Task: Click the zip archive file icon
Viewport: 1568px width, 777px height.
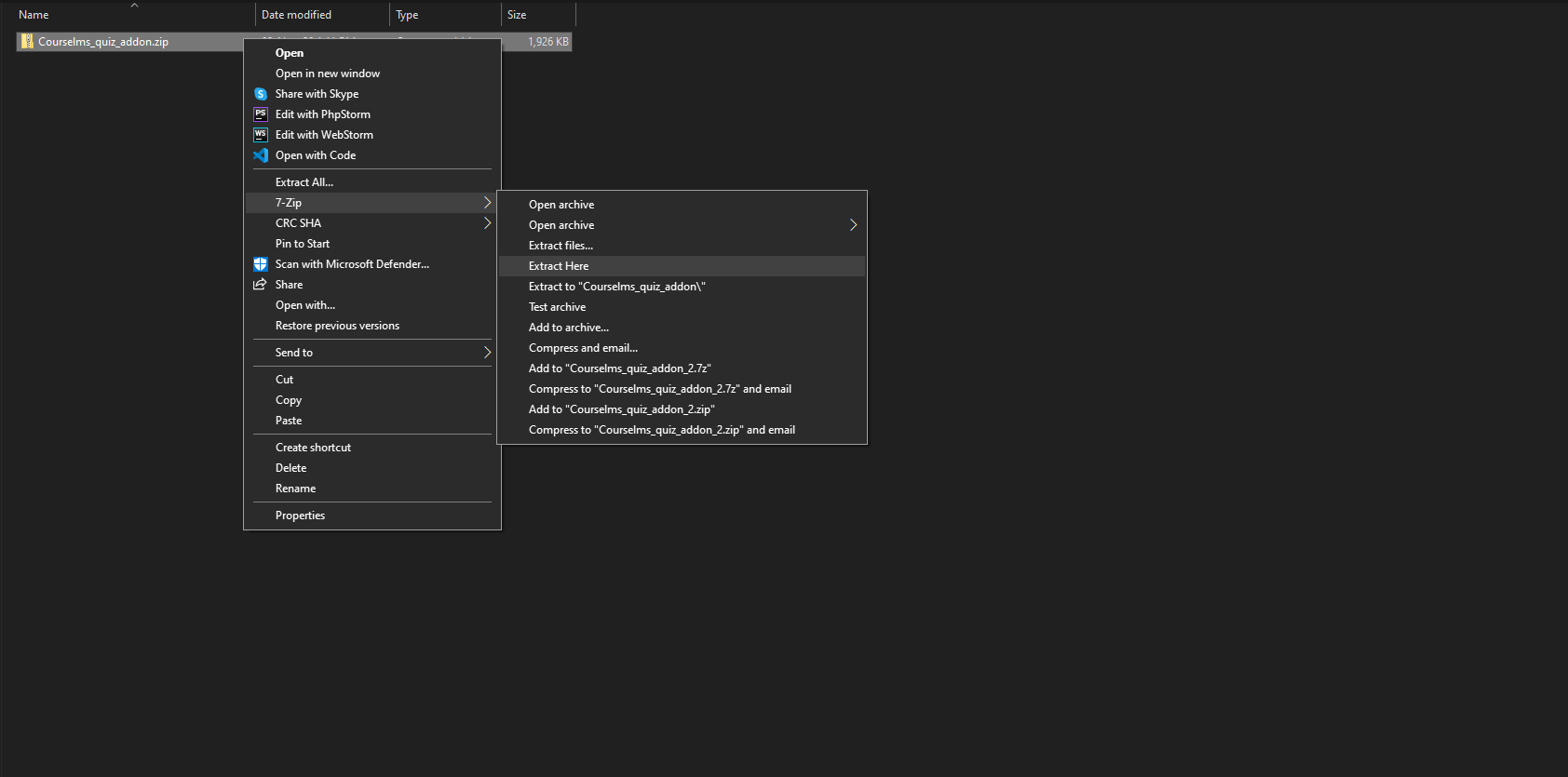Action: (x=27, y=41)
